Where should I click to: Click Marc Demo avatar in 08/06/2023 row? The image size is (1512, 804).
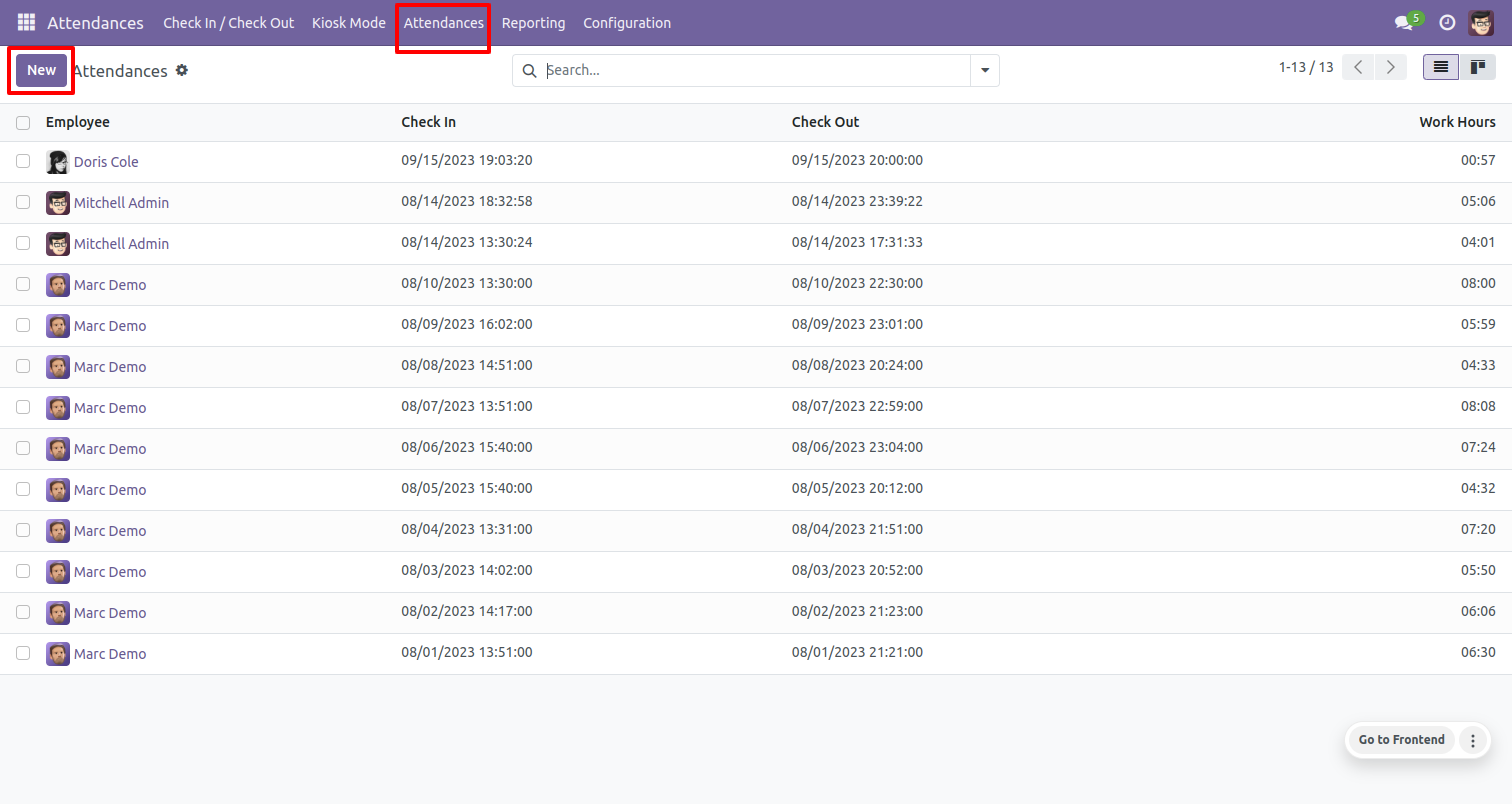(58, 449)
